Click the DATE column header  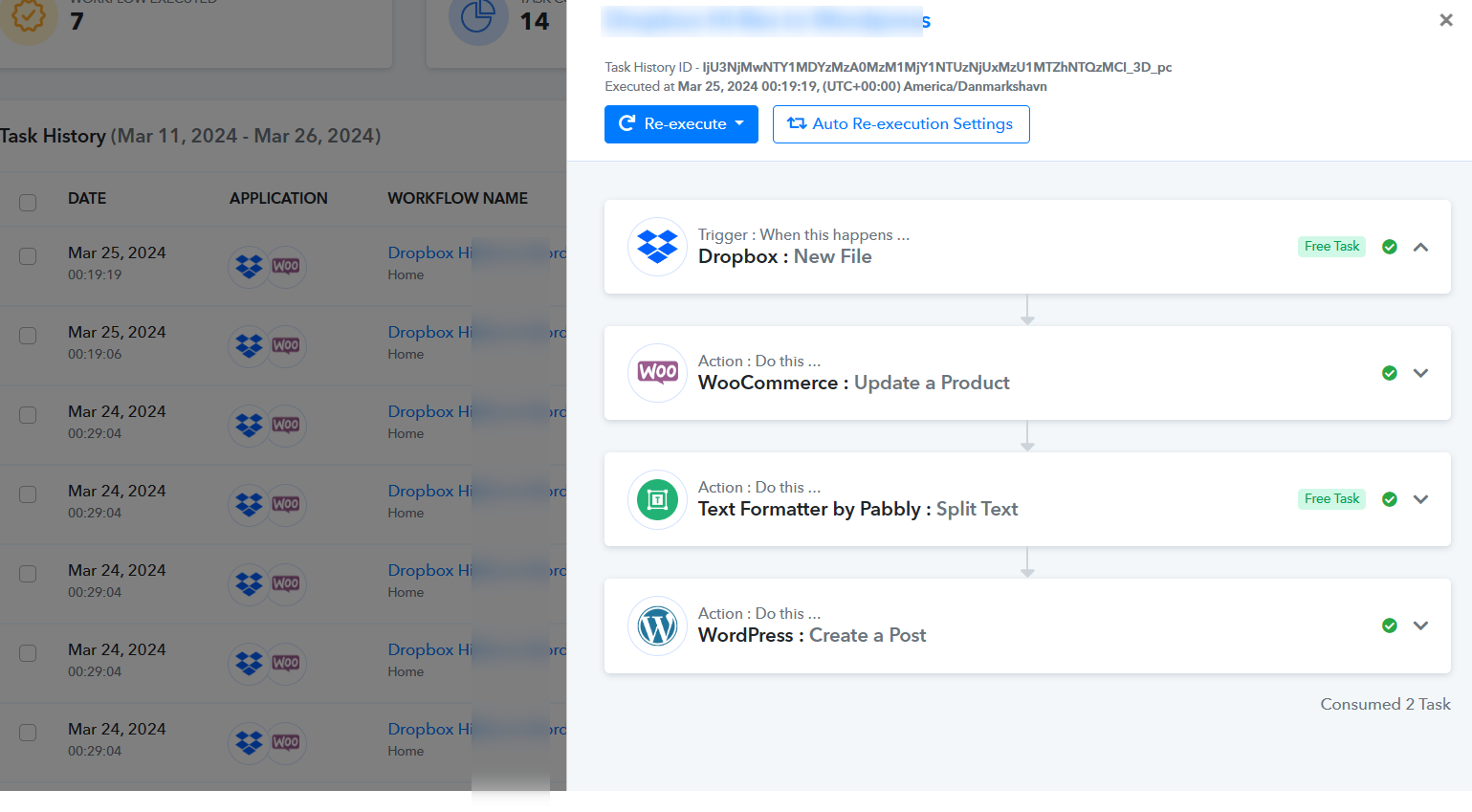pyautogui.click(x=87, y=198)
